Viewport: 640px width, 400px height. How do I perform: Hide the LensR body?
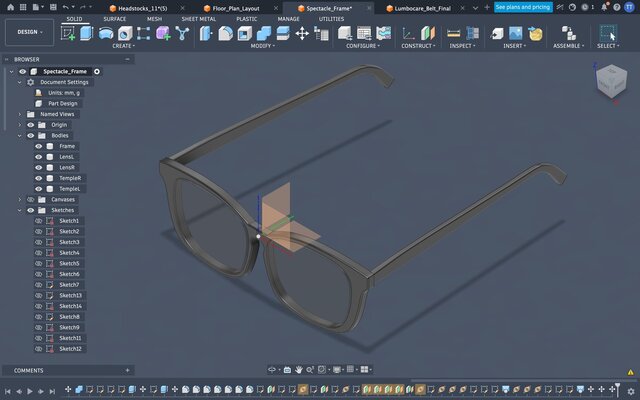tap(38, 167)
